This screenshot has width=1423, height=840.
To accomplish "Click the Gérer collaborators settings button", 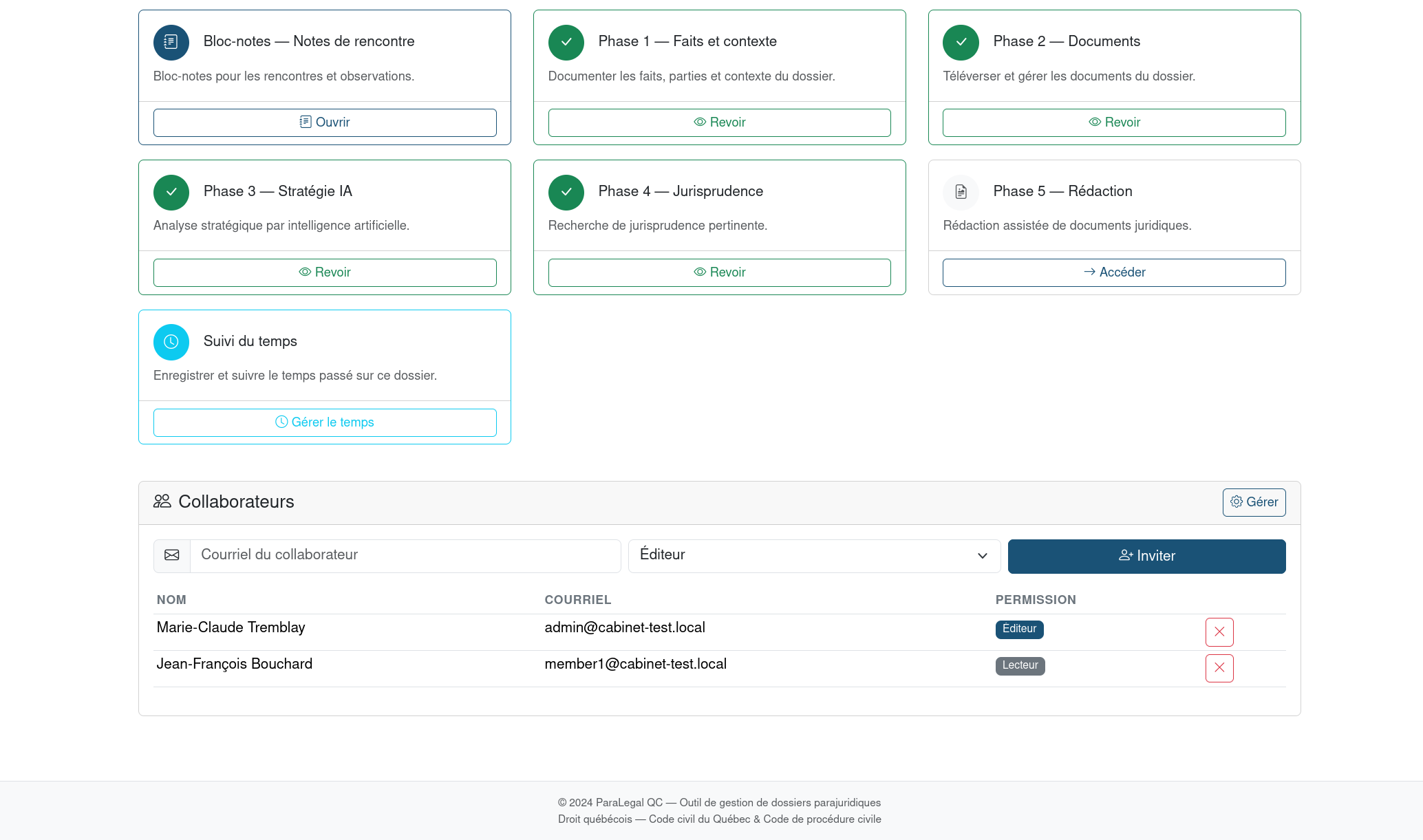I will 1253,502.
